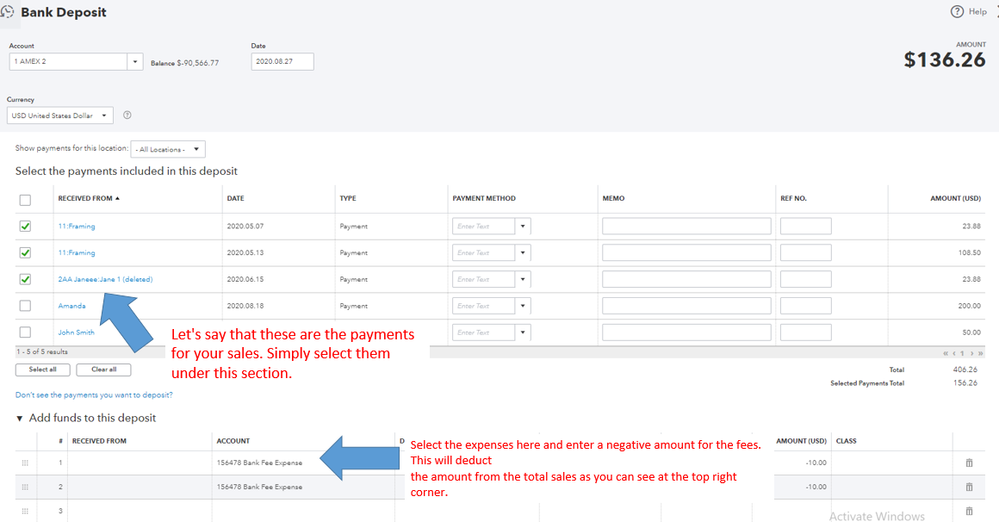
Task: Click the Memo field in the John Smith row
Action: tap(686, 332)
